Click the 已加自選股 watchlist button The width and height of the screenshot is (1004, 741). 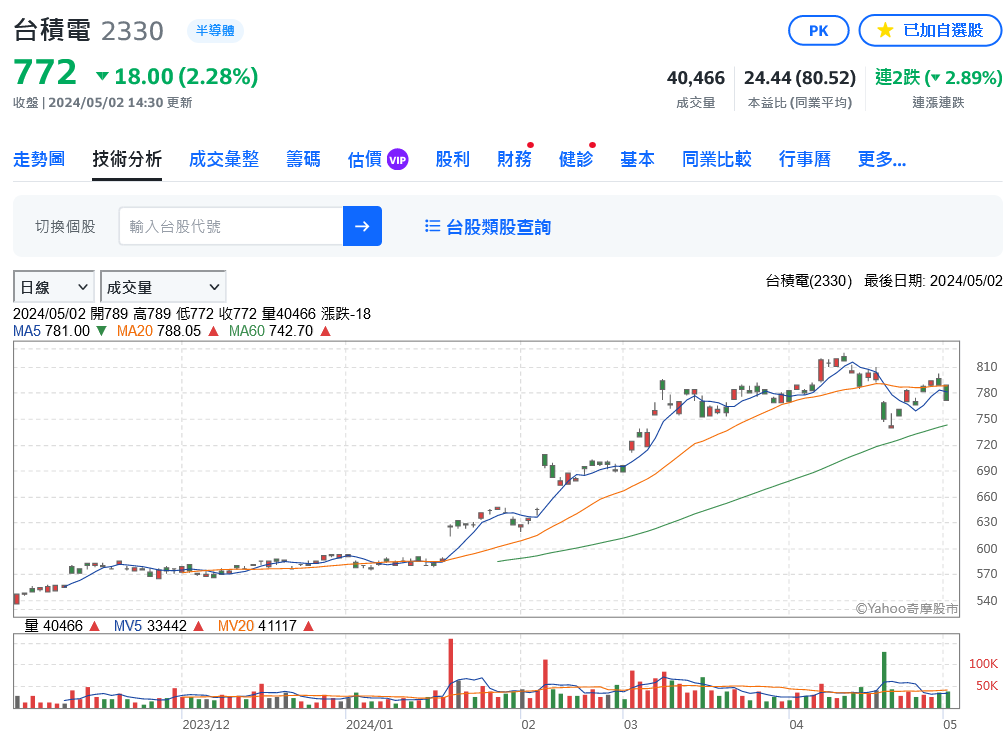coord(930,31)
